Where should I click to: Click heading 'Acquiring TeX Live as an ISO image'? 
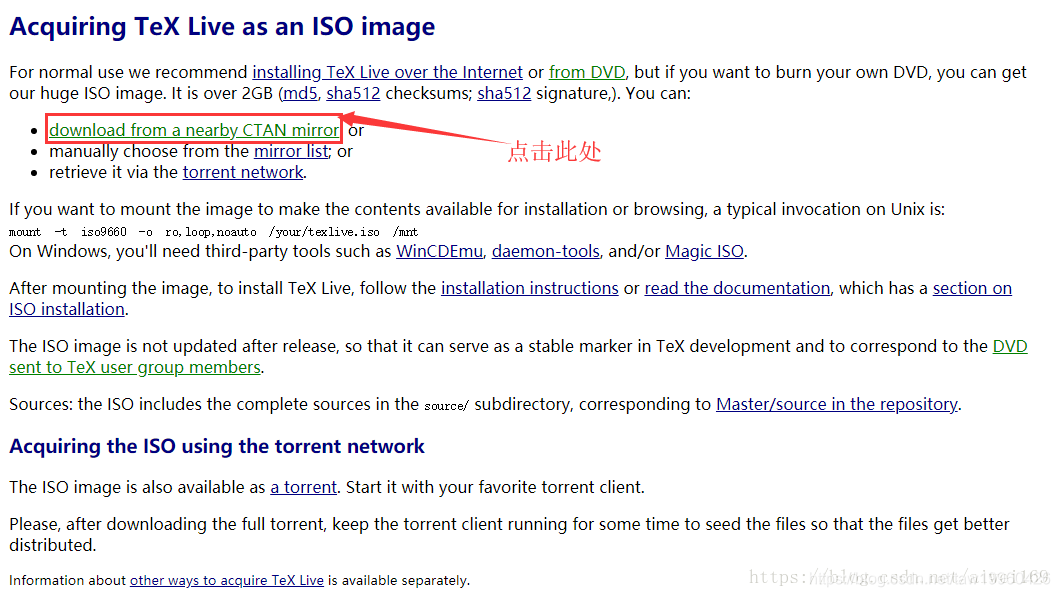click(x=222, y=27)
